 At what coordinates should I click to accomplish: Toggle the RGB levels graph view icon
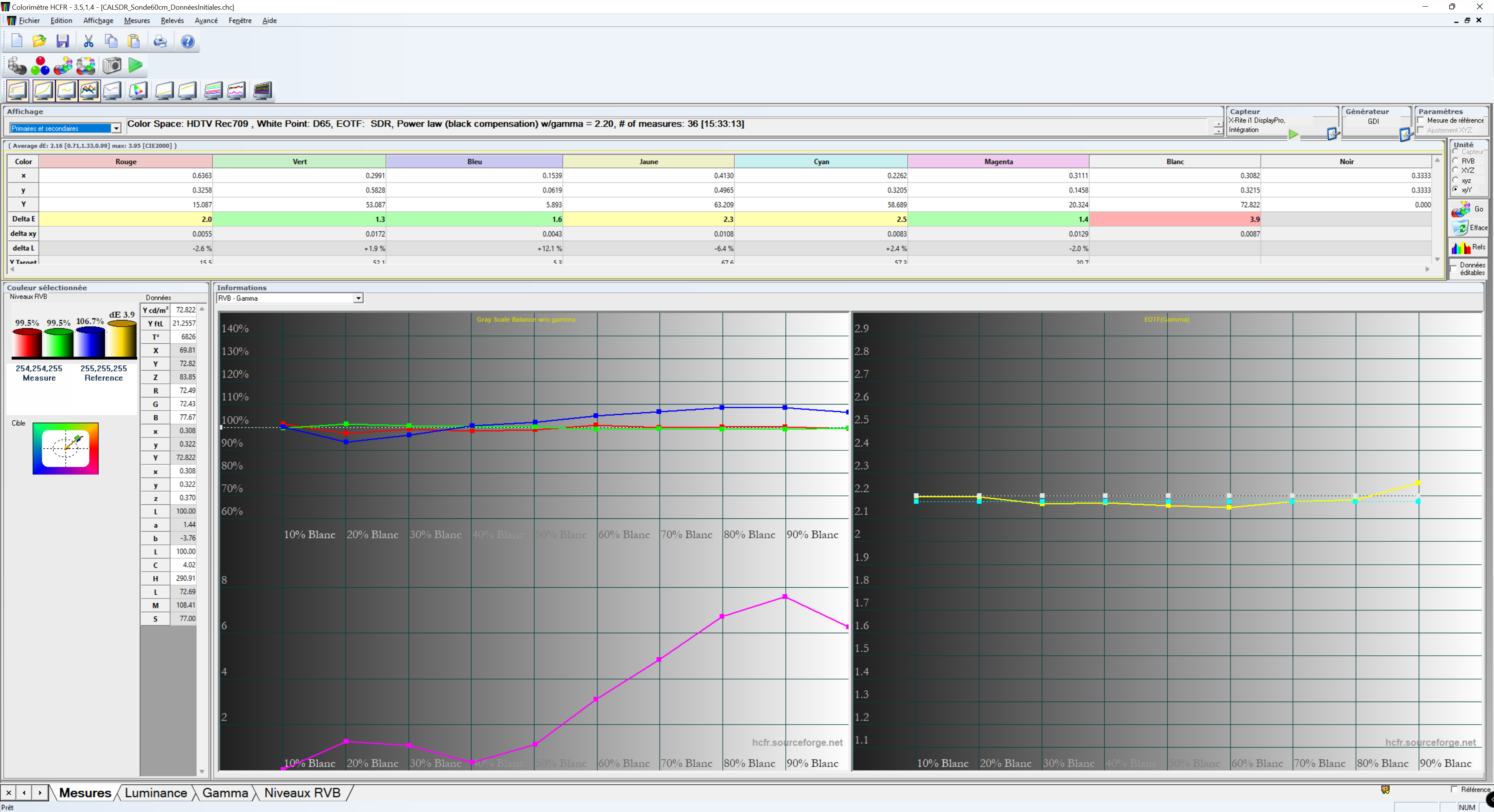pyautogui.click(x=89, y=90)
